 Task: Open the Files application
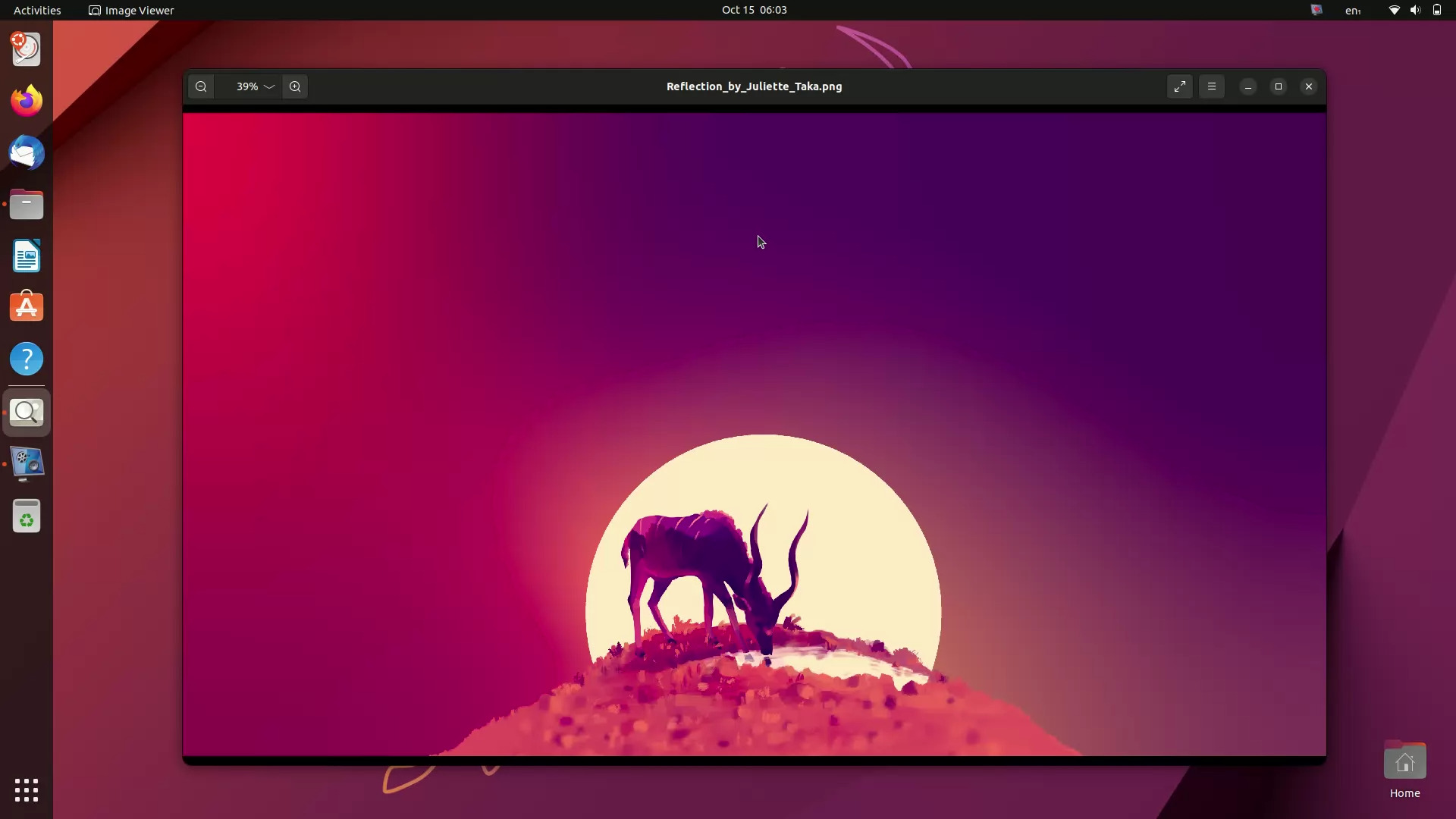27,205
